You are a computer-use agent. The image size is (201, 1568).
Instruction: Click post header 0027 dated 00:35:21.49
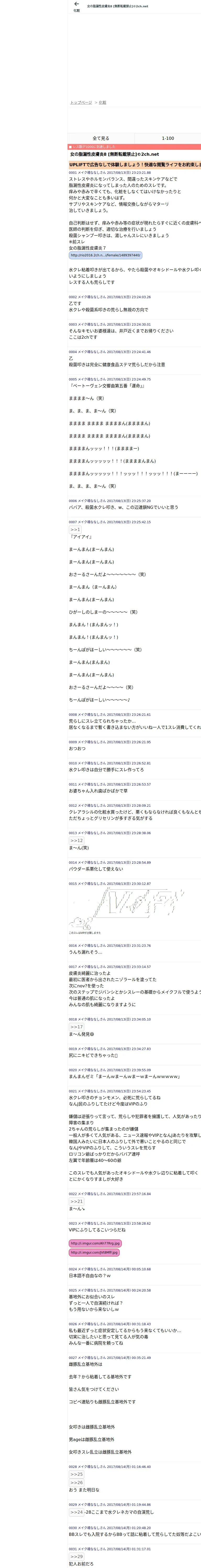(110, 1357)
